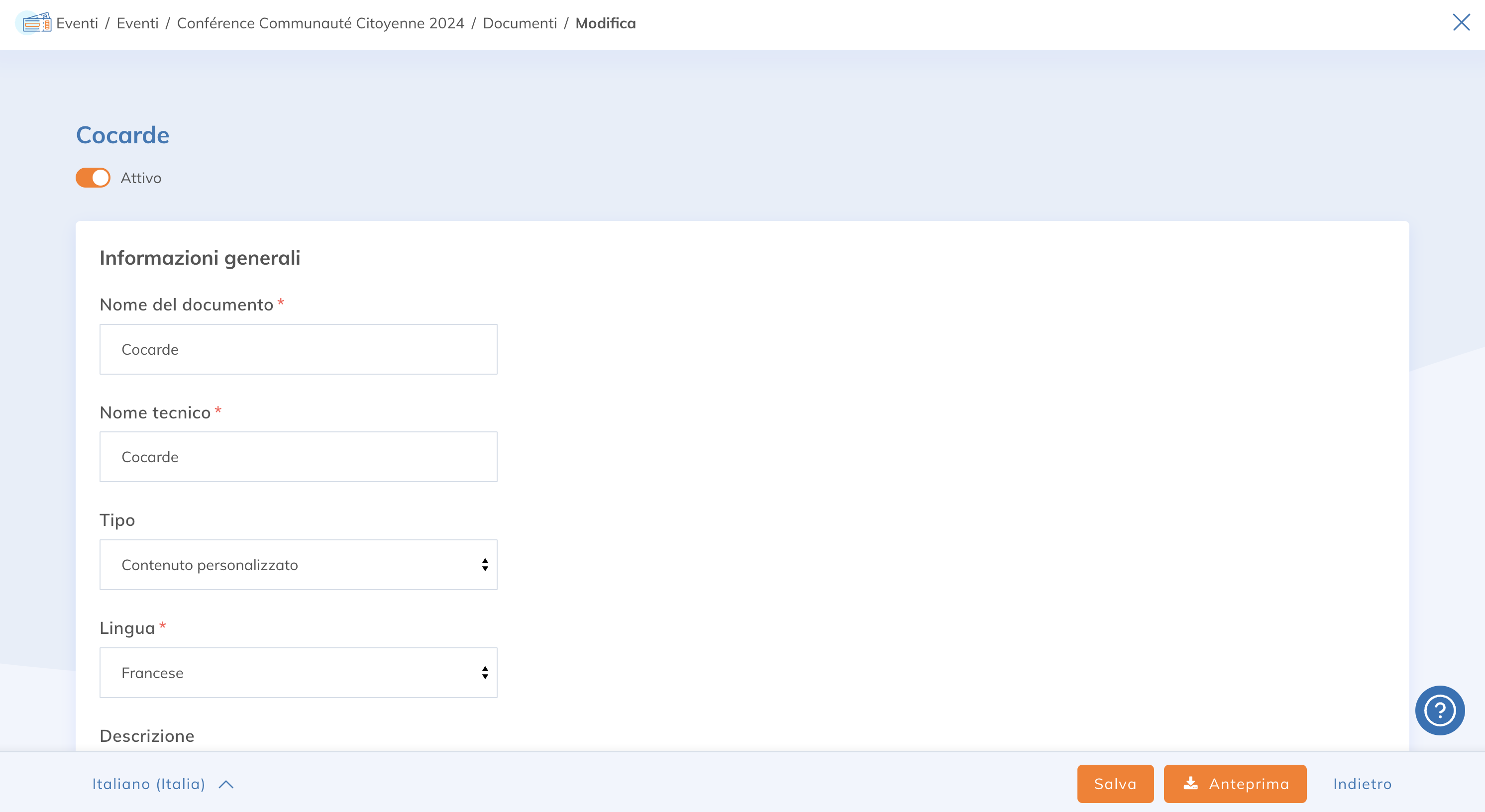Expand the Italiano (Italia) language selector
The height and width of the screenshot is (812, 1485).
[x=149, y=784]
